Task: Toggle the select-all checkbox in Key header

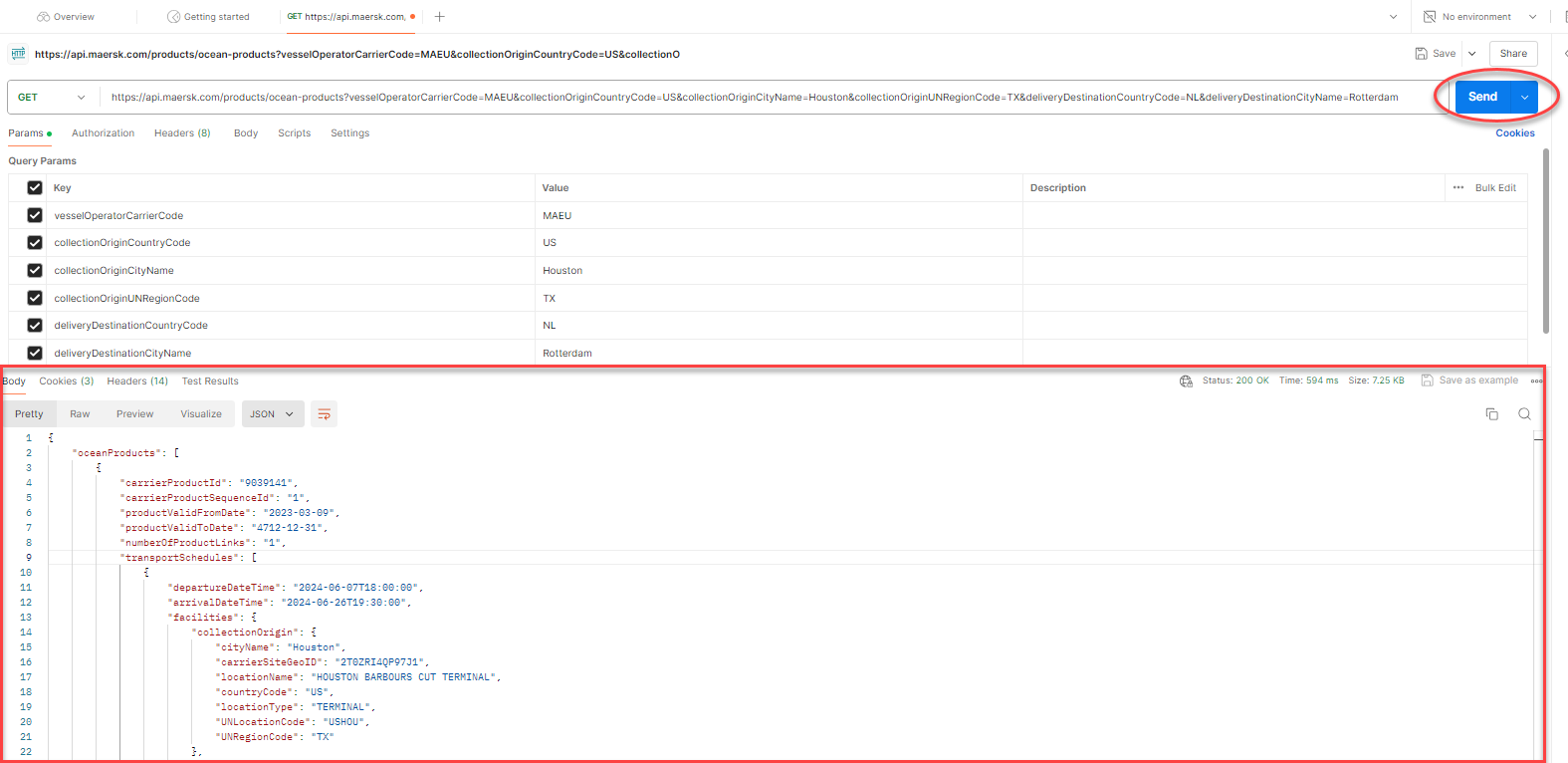Action: [x=35, y=188]
